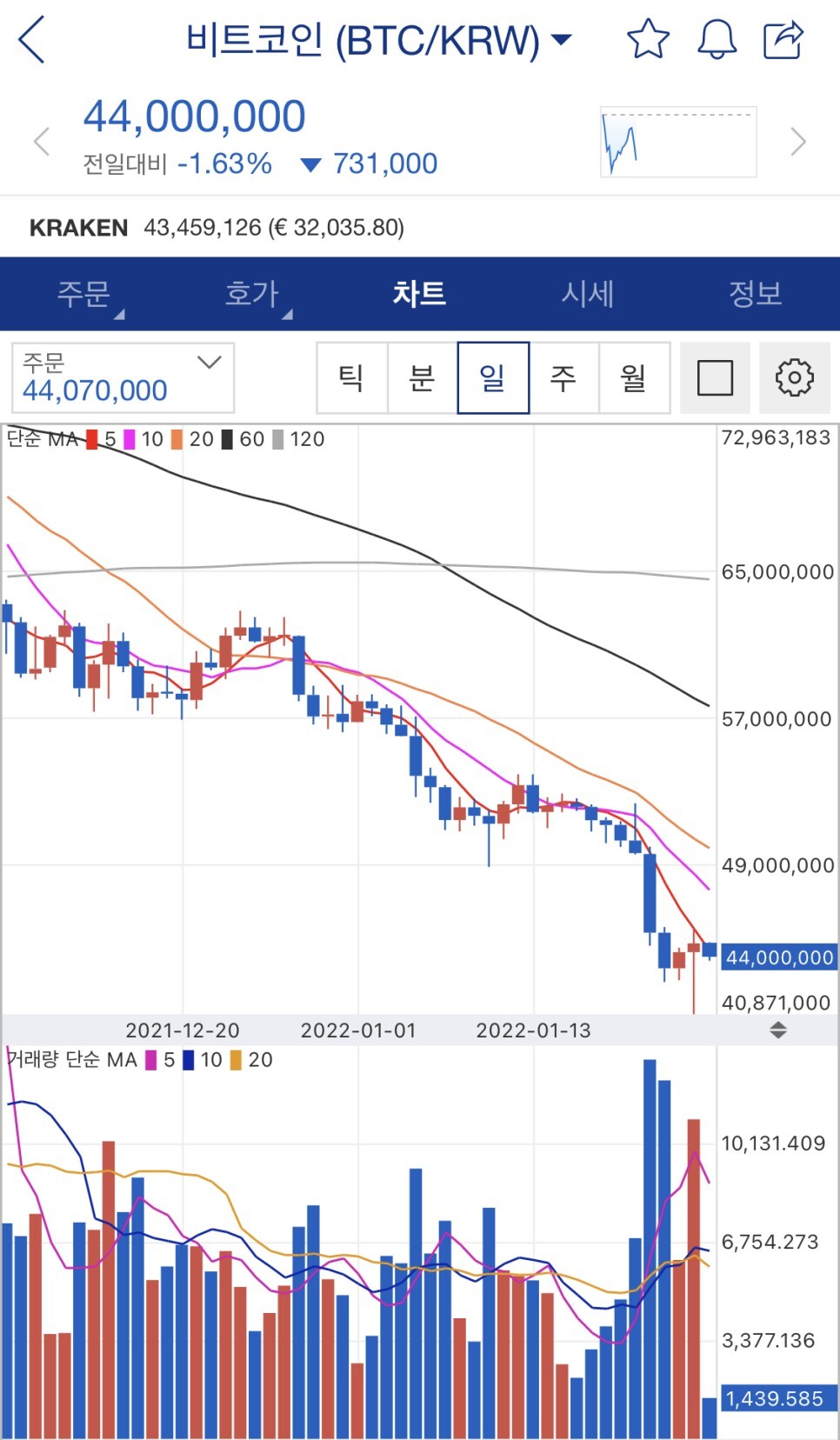Tap the 단순 MA legend label

click(43, 439)
